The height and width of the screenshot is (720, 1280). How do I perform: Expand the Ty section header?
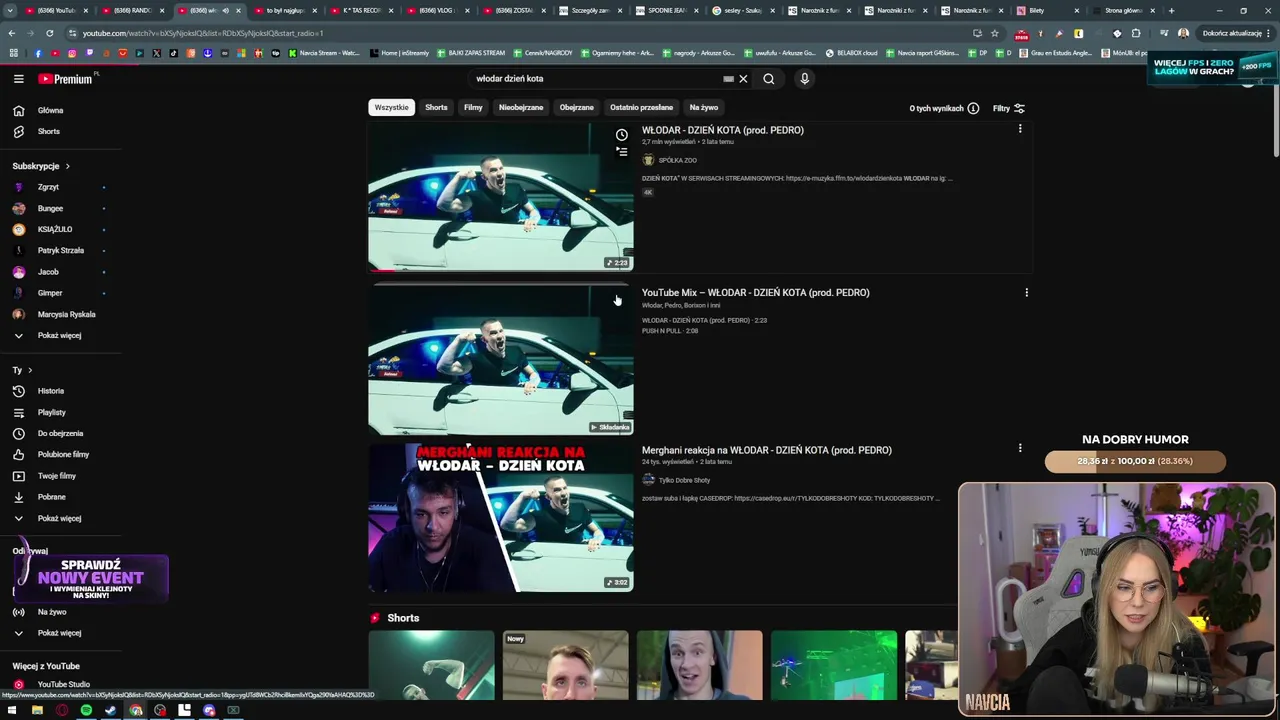point(22,370)
